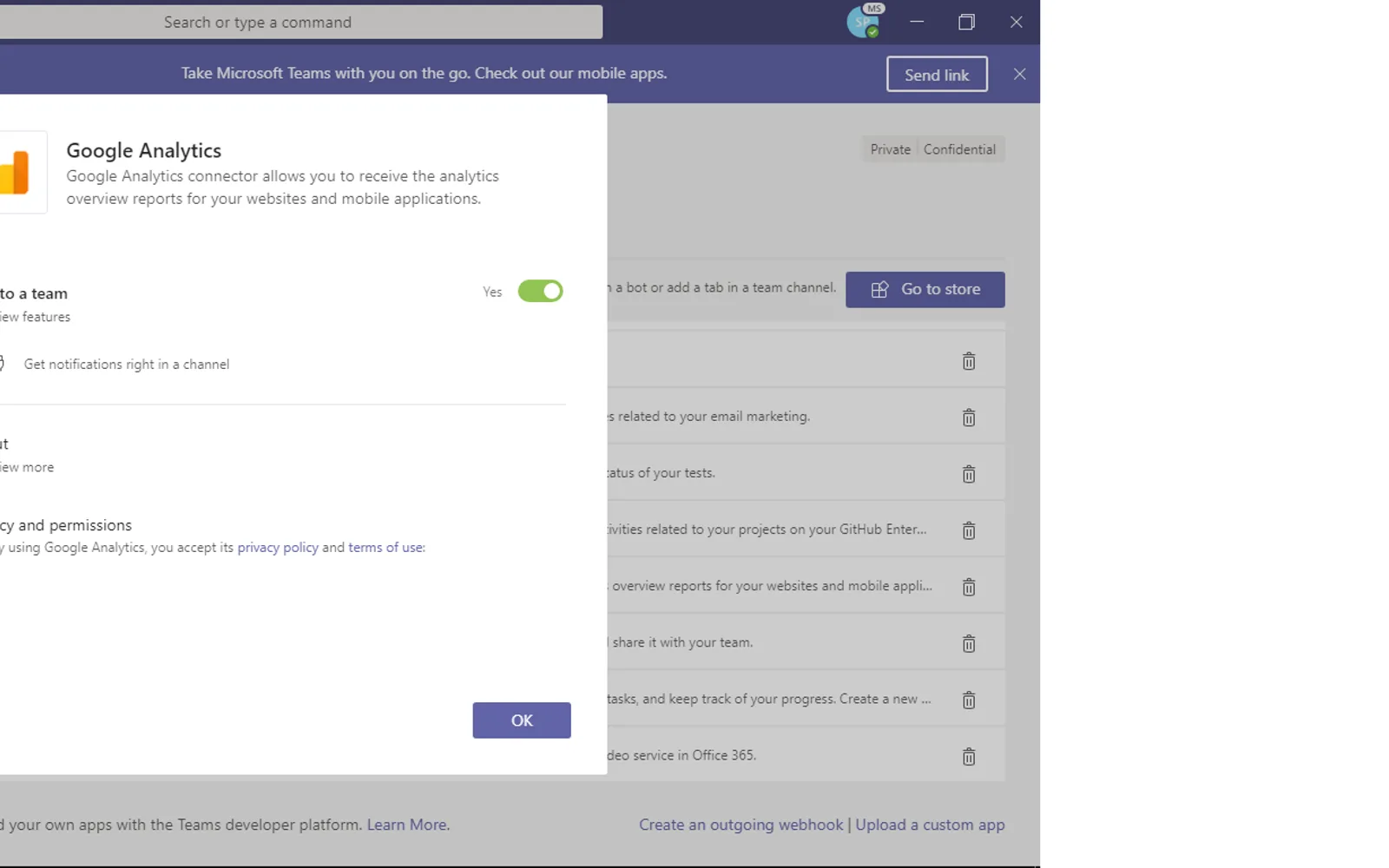Image resolution: width=1389 pixels, height=868 pixels.
Task: Click Create an outgoing webhook
Action: (741, 825)
